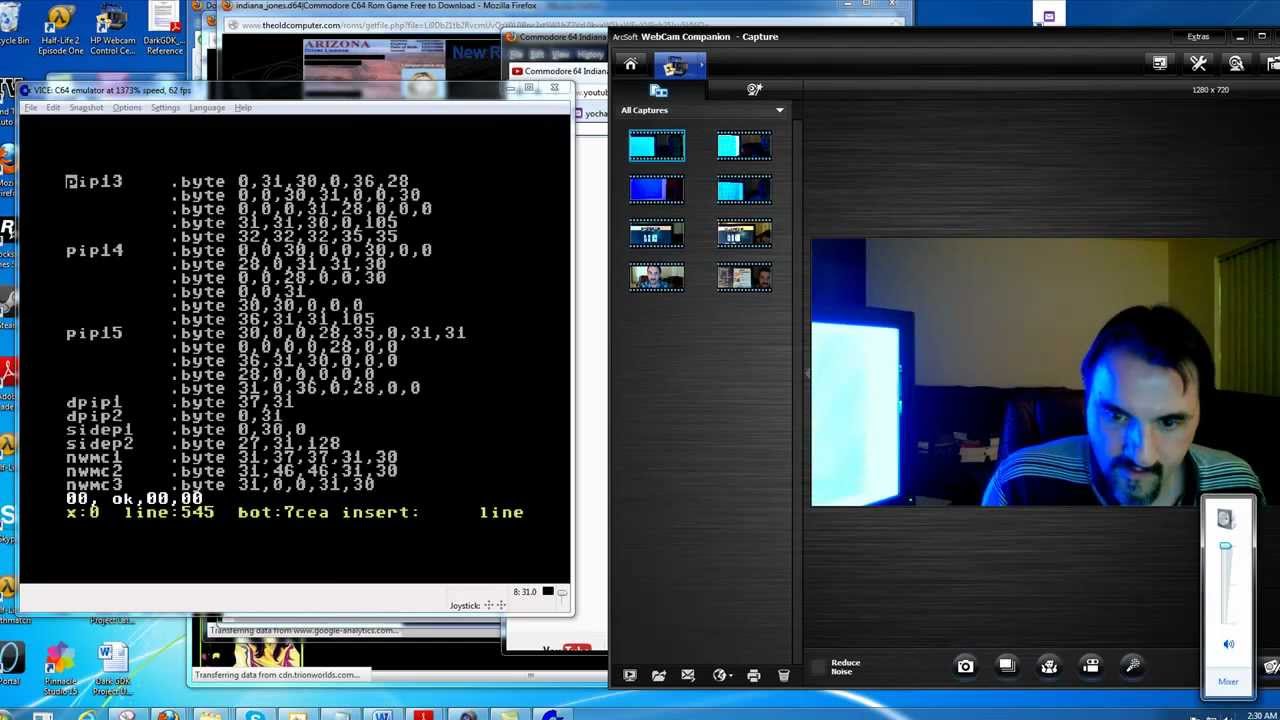Select left thumbnail in the bottom row

pos(657,276)
